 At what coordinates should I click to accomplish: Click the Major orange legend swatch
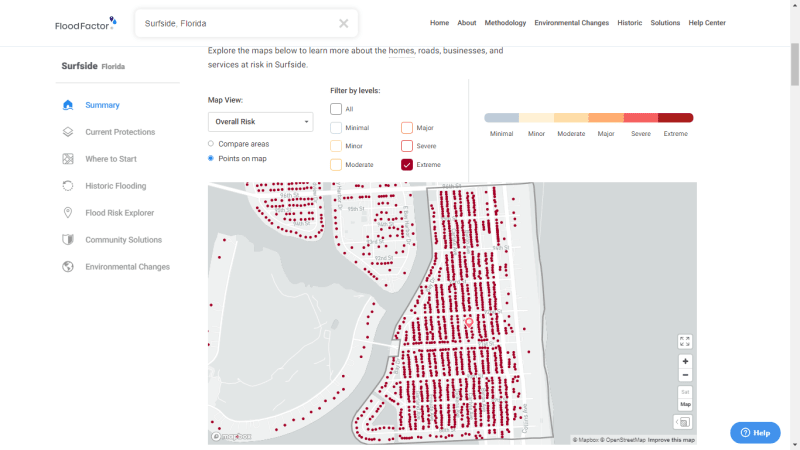tap(606, 118)
